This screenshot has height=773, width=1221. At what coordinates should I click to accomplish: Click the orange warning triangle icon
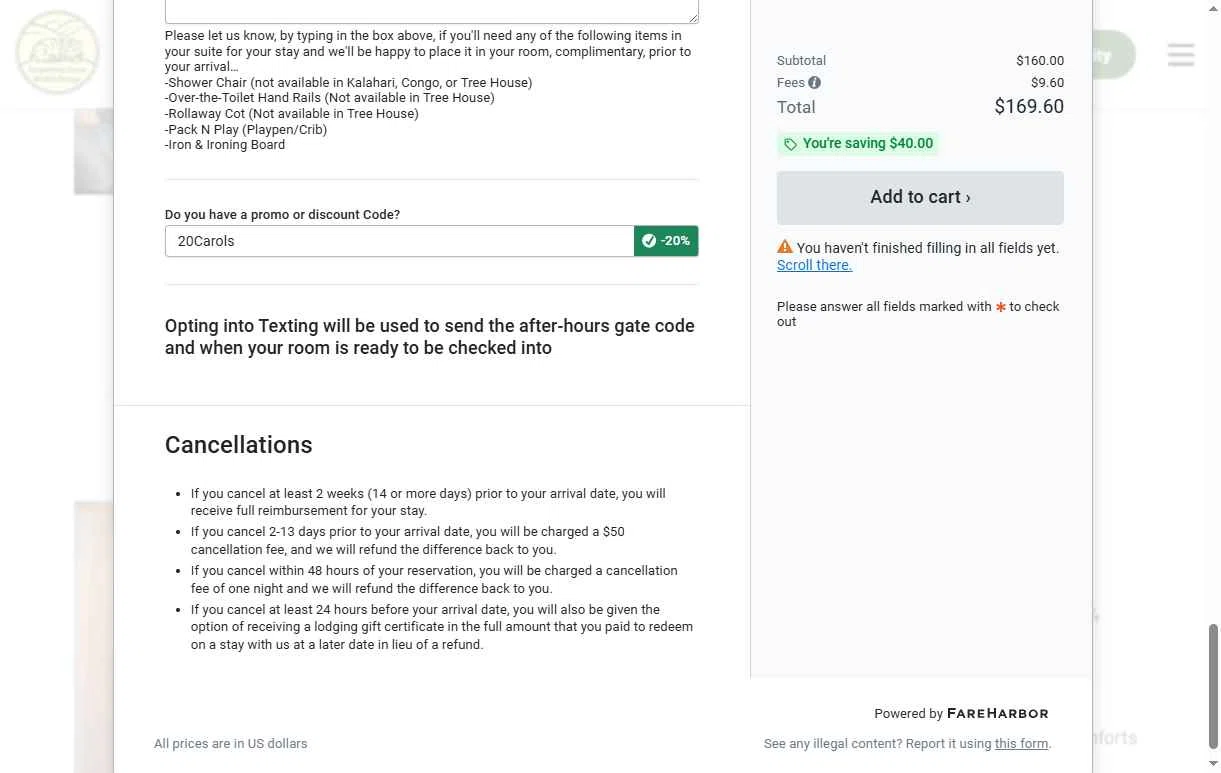click(x=785, y=247)
